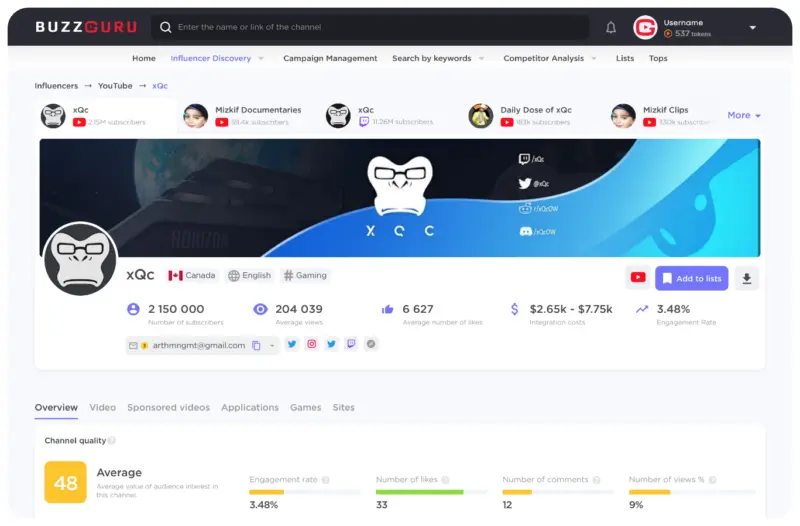This screenshot has width=800, height=526.
Task: Click the channel name search field
Action: click(380, 28)
